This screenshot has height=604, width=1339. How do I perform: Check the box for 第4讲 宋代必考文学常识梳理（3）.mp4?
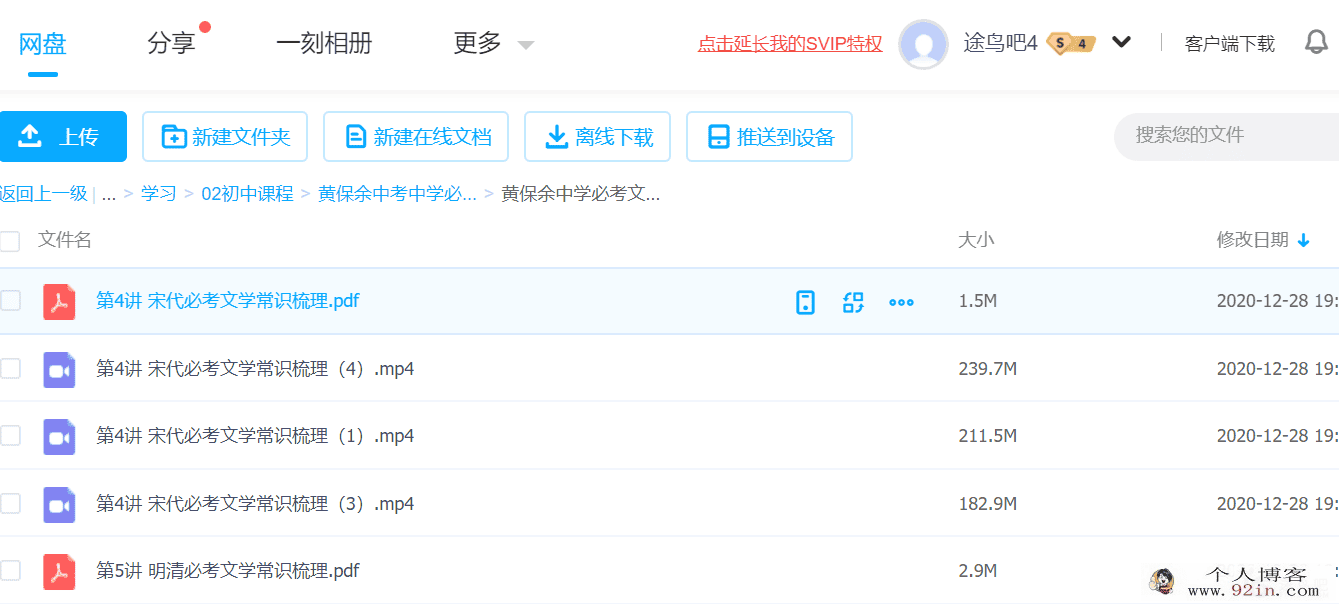[10, 504]
